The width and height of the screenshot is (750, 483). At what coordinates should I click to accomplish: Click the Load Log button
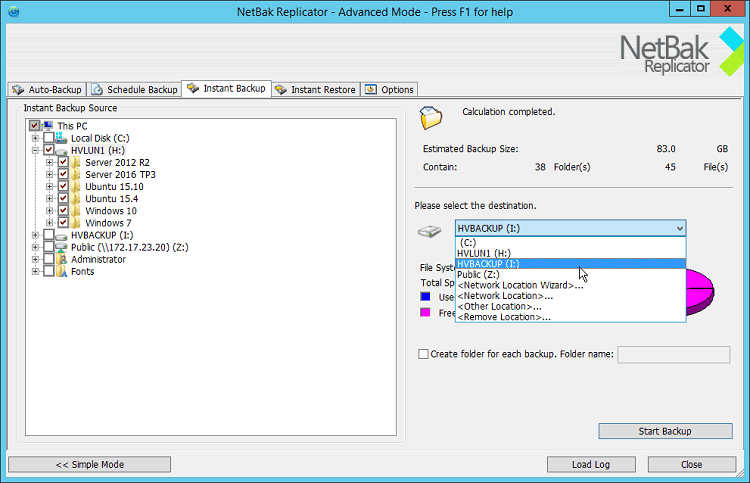pos(591,465)
